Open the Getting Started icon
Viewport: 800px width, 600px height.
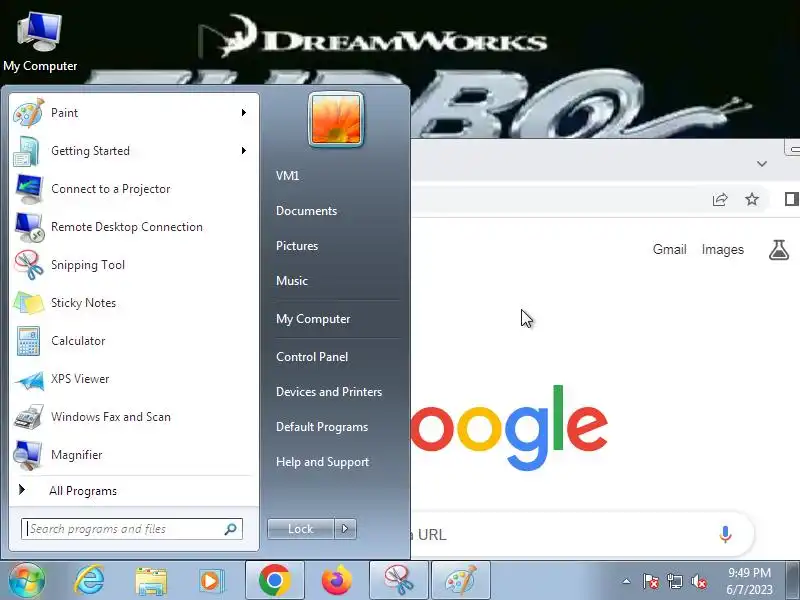coord(27,151)
